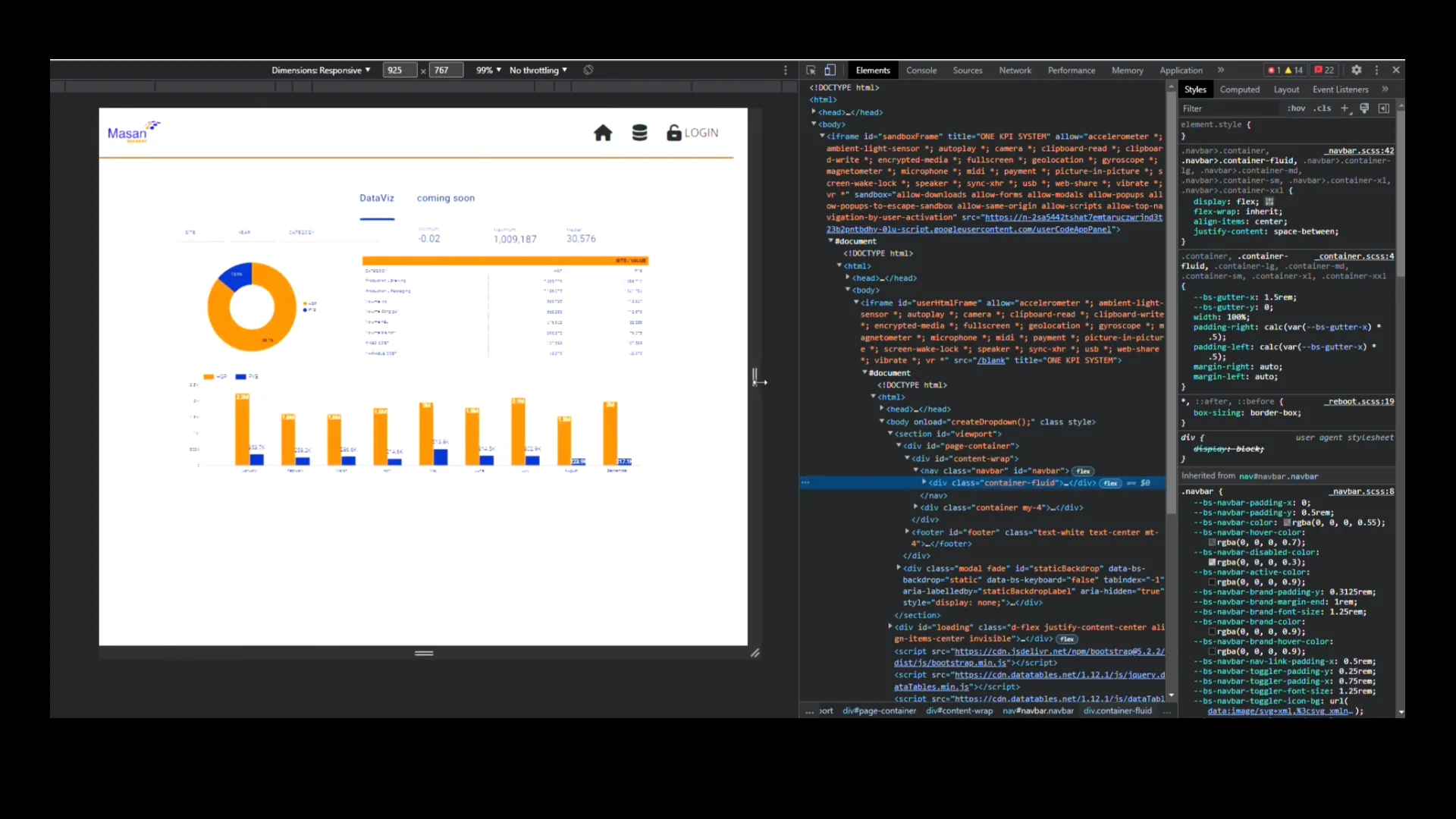Click the rgba navbar-color swatch
The image size is (1456, 819).
coord(1287,522)
